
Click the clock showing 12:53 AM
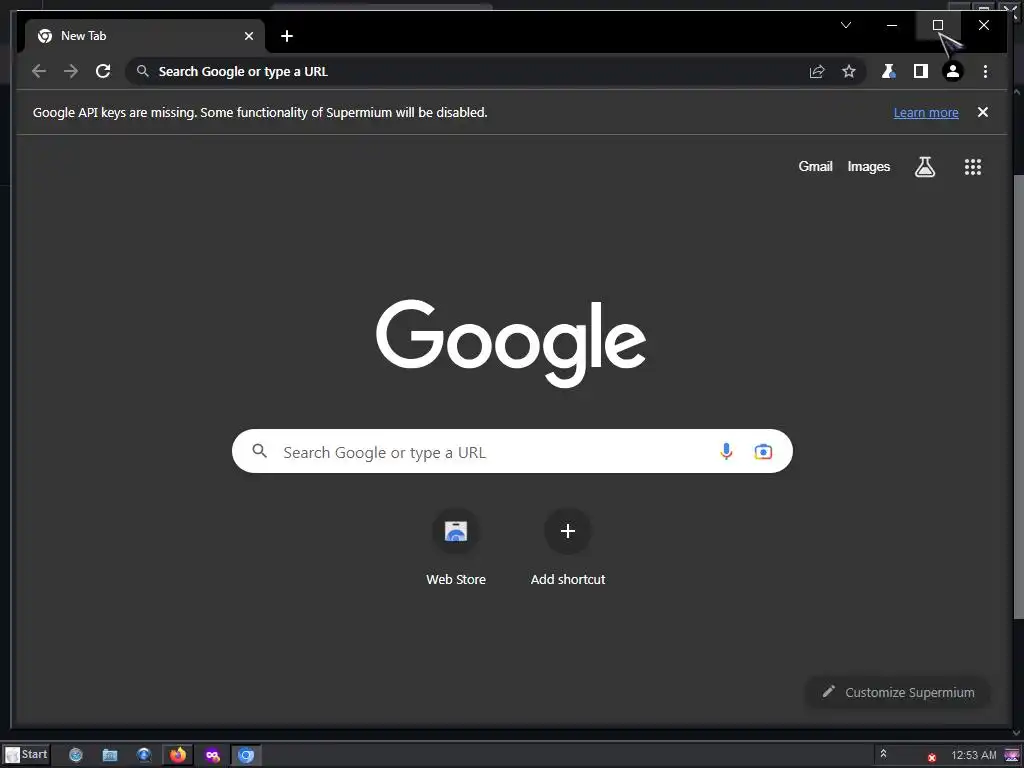(974, 755)
